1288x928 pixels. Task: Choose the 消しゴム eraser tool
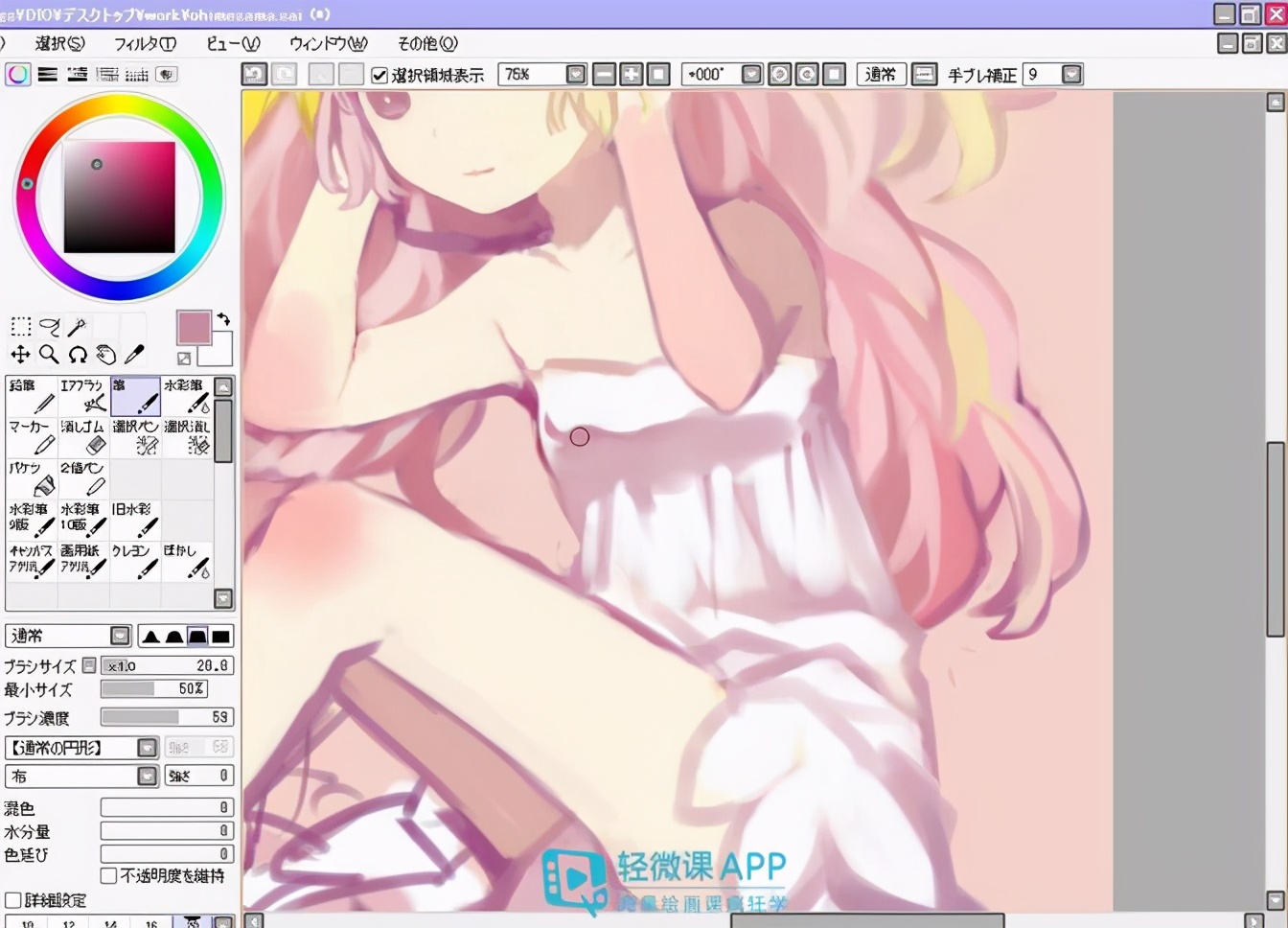[83, 437]
